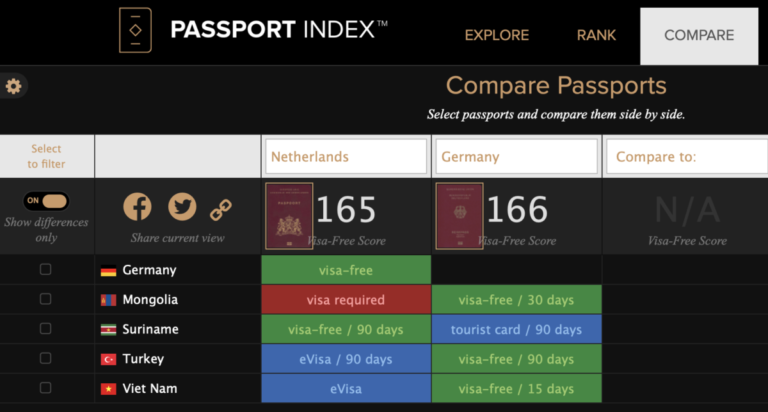Open the settings gear icon
Image resolution: width=768 pixels, height=412 pixels.
[13, 86]
